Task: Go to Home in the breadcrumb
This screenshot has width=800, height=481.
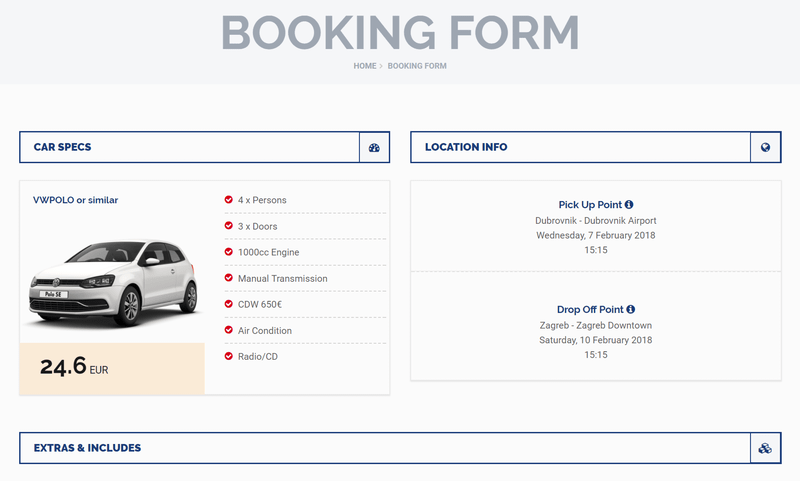Action: pyautogui.click(x=365, y=66)
